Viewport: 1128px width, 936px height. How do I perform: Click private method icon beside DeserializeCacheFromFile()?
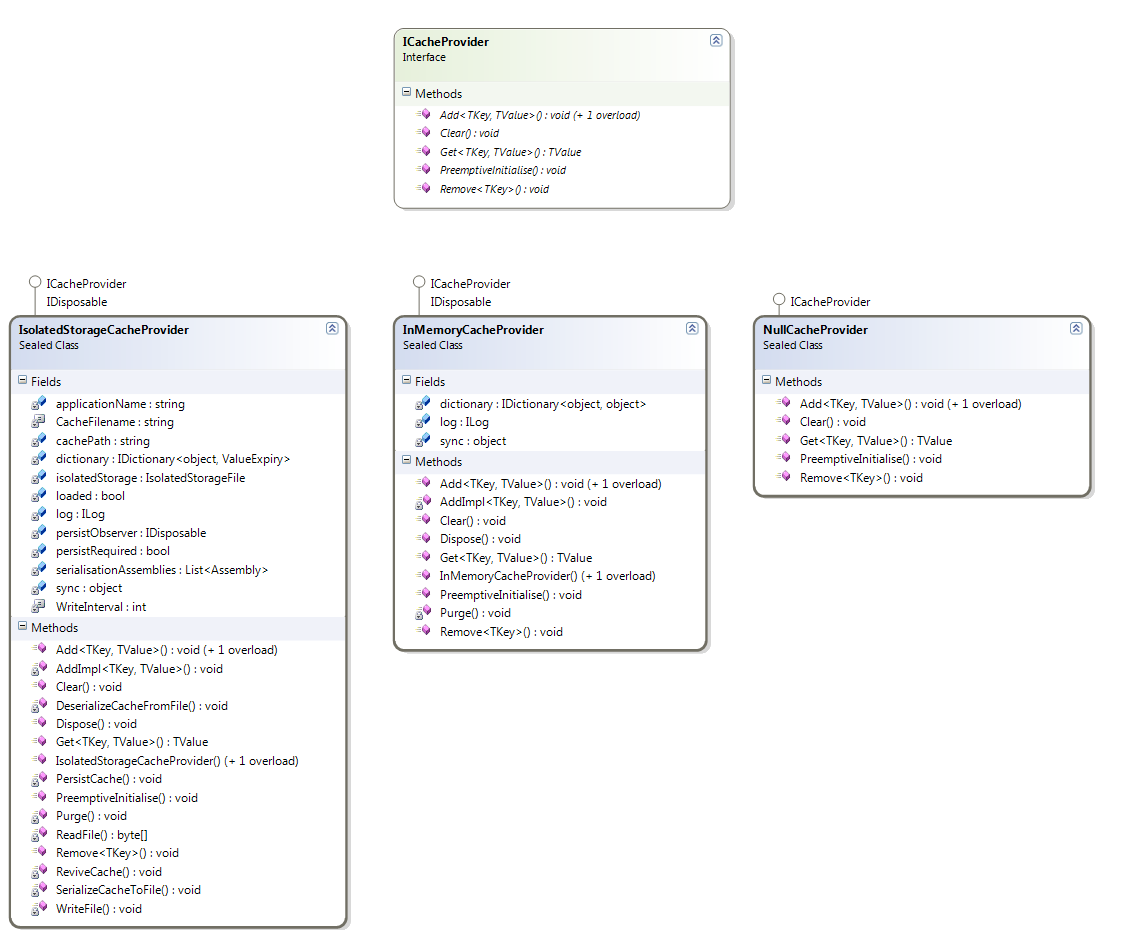point(39,706)
